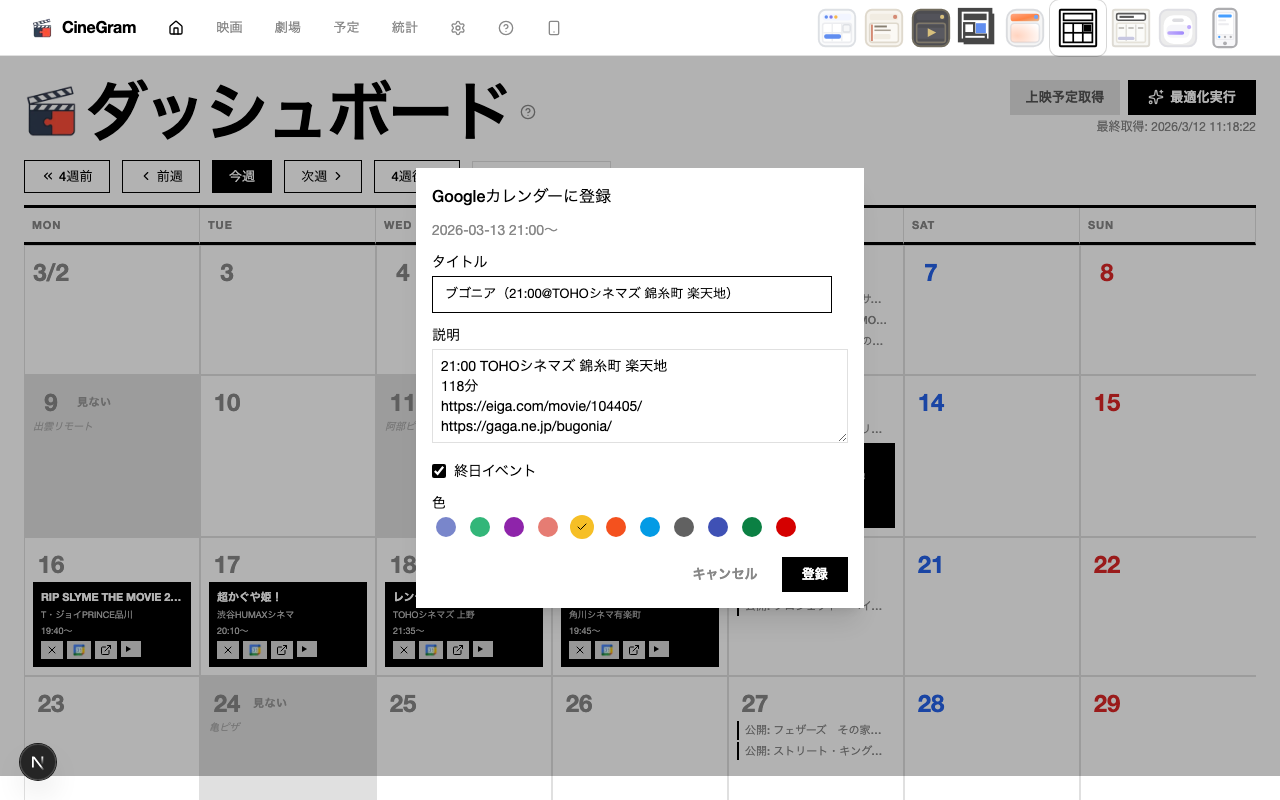This screenshot has width=1280, height=800.
Task: Select the red event color swatch
Action: pyautogui.click(x=786, y=527)
